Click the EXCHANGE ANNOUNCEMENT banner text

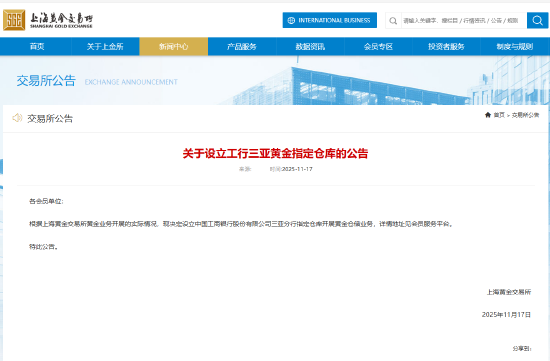tap(131, 82)
